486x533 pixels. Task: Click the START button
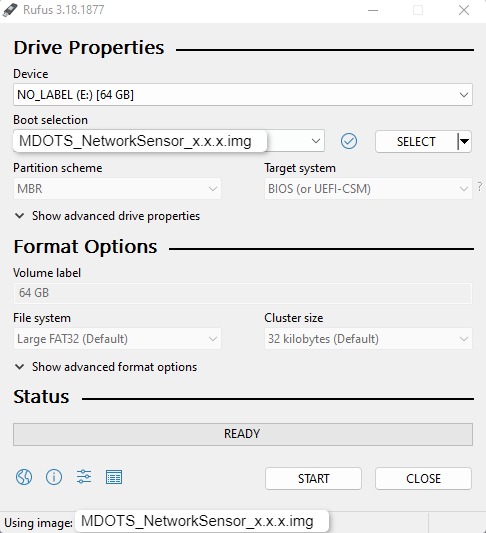click(x=313, y=479)
